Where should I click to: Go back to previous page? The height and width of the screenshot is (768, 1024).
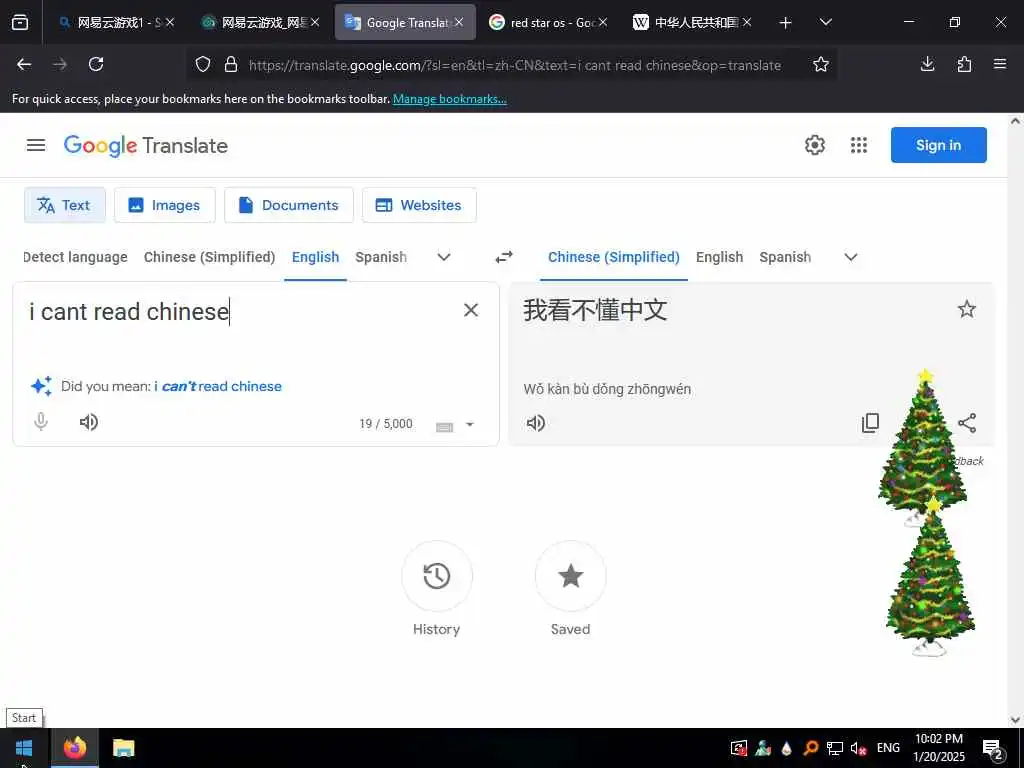point(24,64)
